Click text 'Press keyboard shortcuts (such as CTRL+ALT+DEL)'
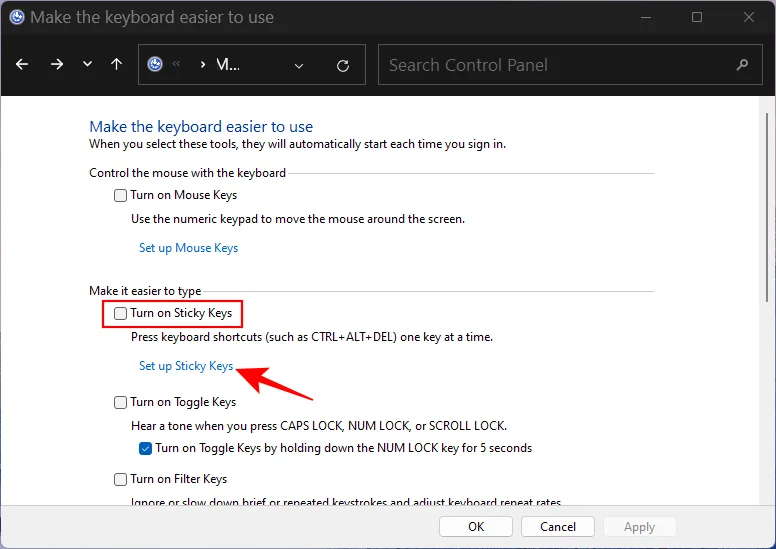The image size is (776, 549). (264, 337)
